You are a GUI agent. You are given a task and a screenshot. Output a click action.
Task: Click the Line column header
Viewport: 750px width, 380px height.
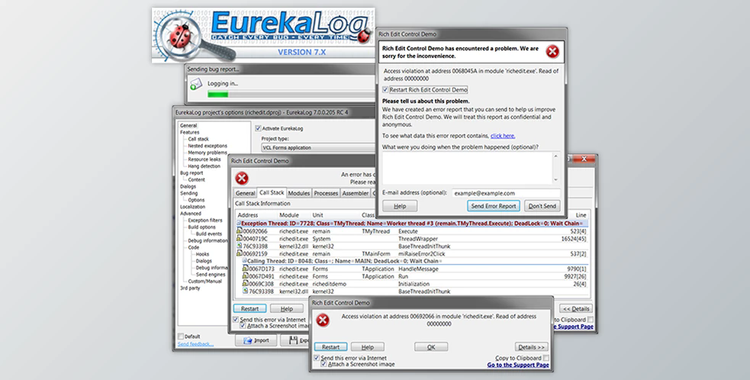[581, 215]
